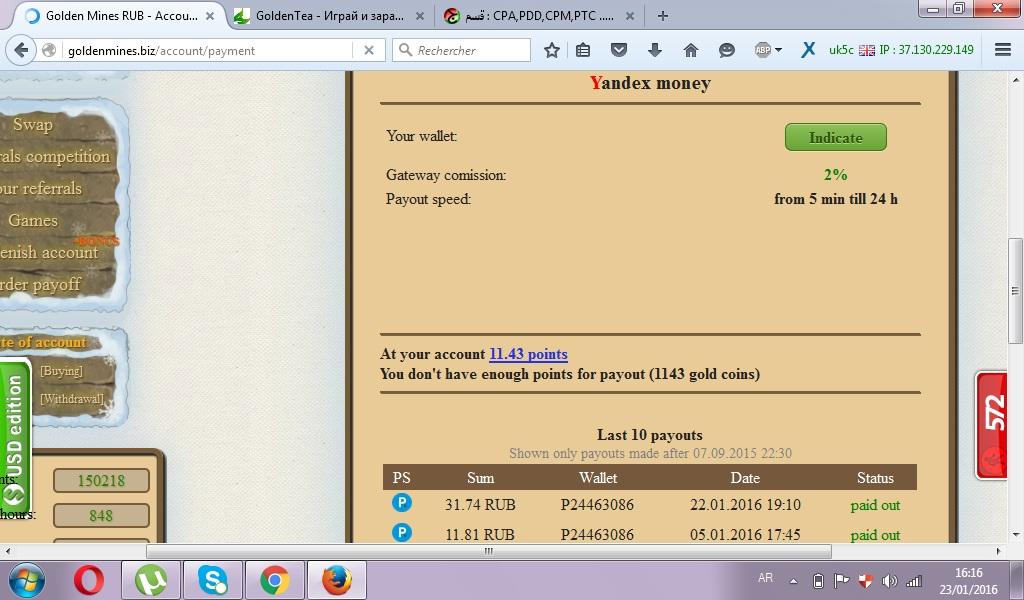Viewport: 1024px width, 600px height.
Task: Open the Firefox hamburger menu
Action: tap(1003, 50)
